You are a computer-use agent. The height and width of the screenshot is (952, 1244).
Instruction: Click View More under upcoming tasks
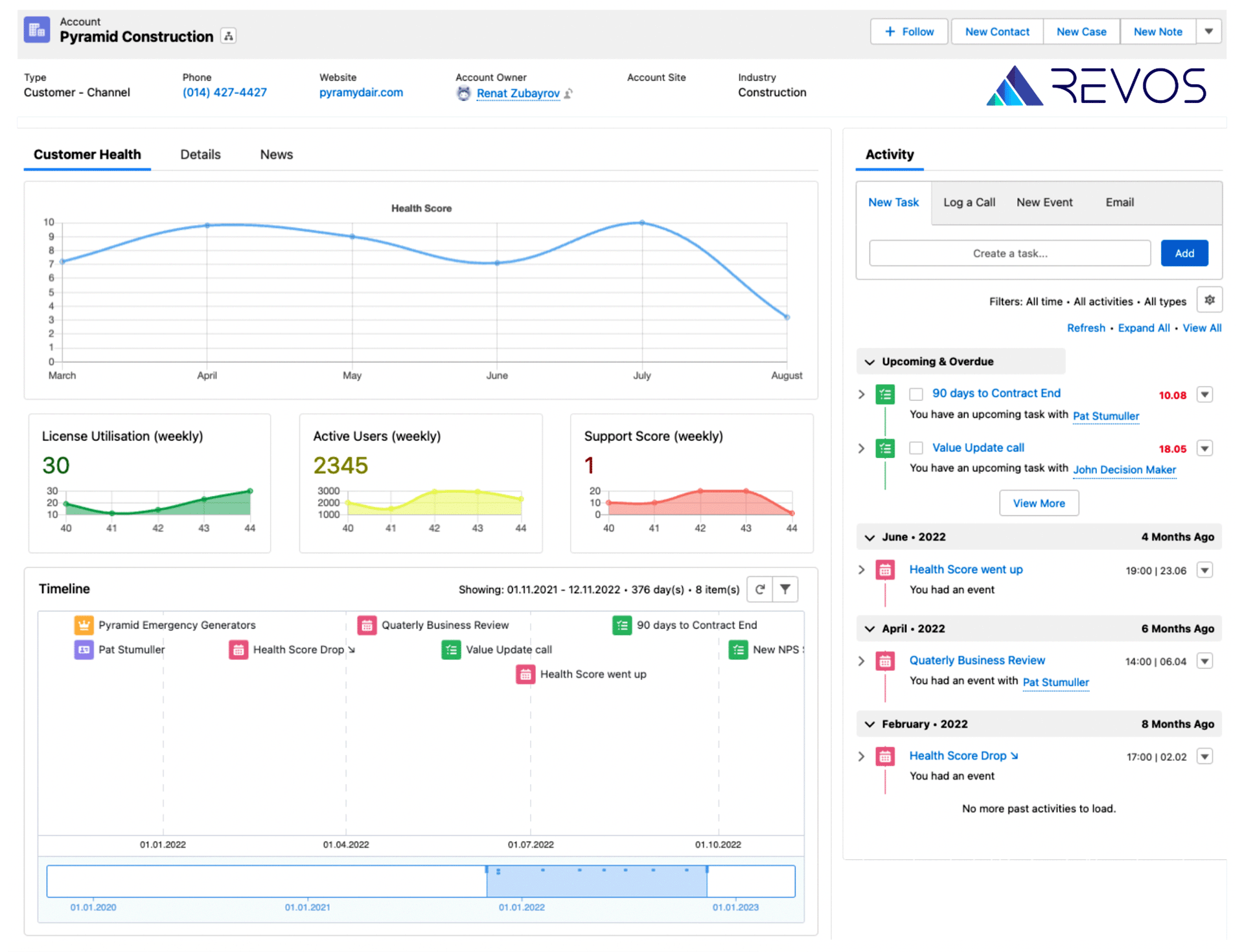(1039, 503)
